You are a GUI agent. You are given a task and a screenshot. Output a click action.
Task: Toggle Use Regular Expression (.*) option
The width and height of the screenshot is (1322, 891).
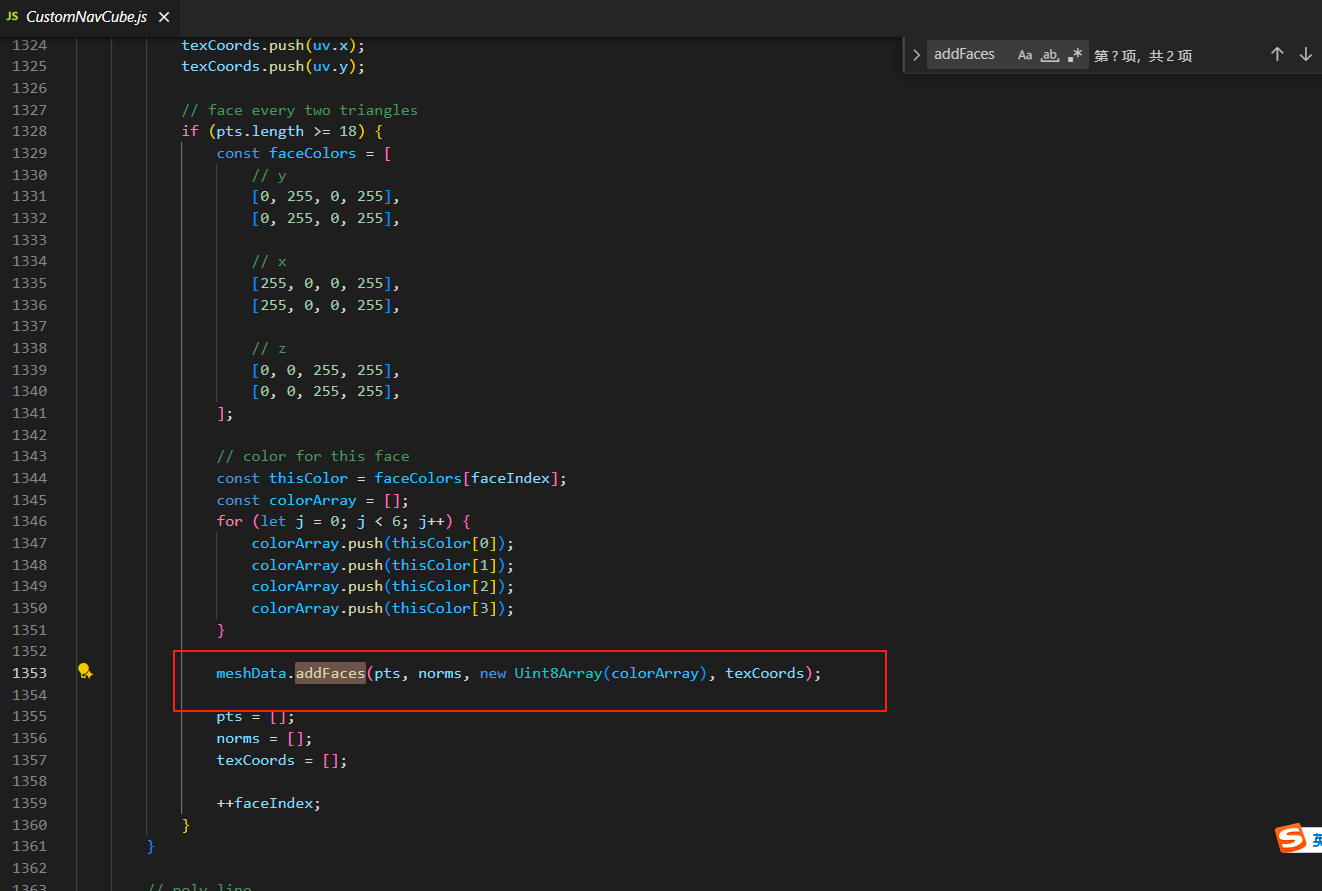[x=1074, y=55]
